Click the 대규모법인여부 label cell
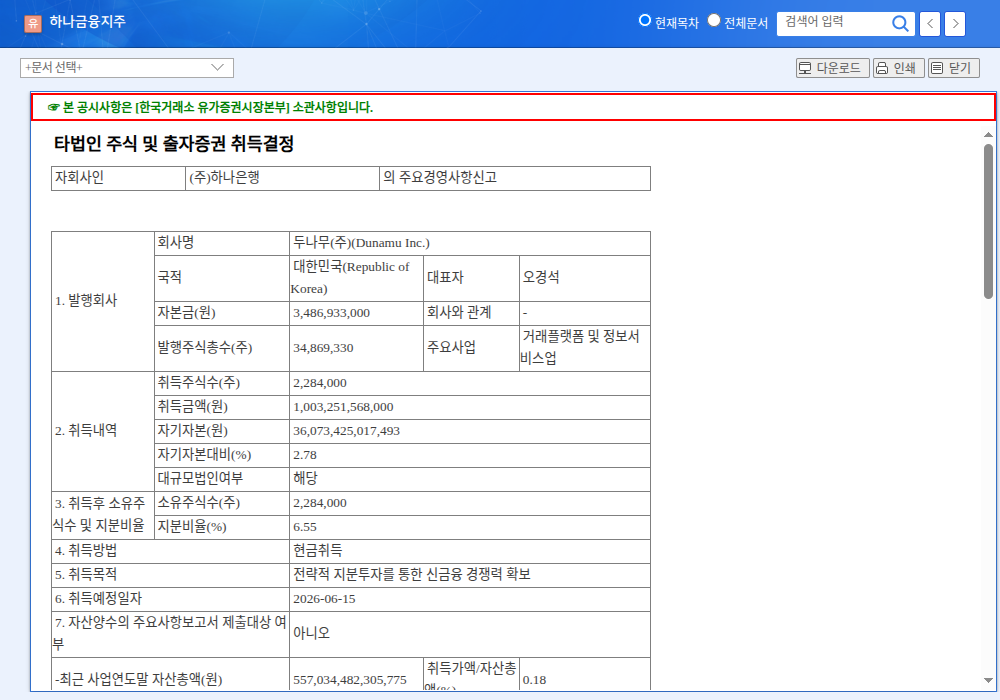This screenshot has height=700, width=1000. click(x=221, y=479)
